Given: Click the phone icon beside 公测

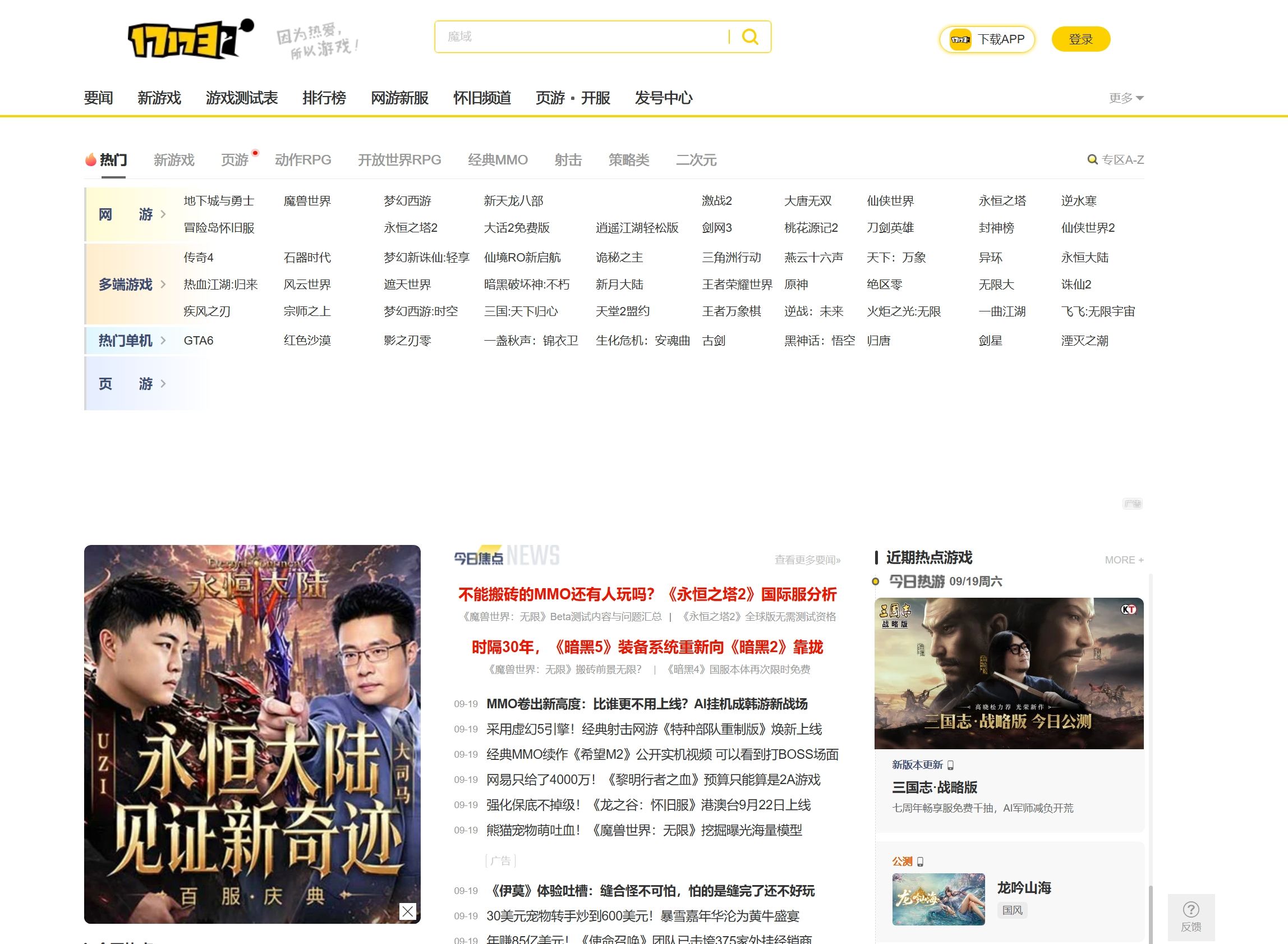Looking at the screenshot, I should pos(920,861).
